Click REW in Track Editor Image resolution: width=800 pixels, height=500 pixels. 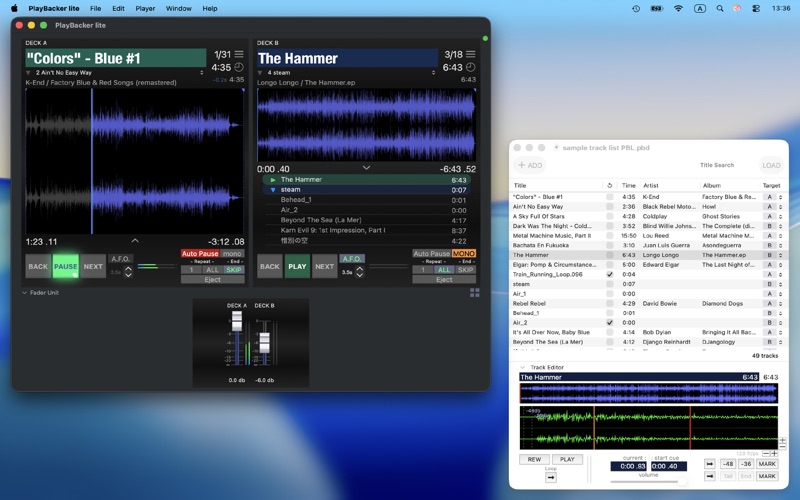coord(534,459)
